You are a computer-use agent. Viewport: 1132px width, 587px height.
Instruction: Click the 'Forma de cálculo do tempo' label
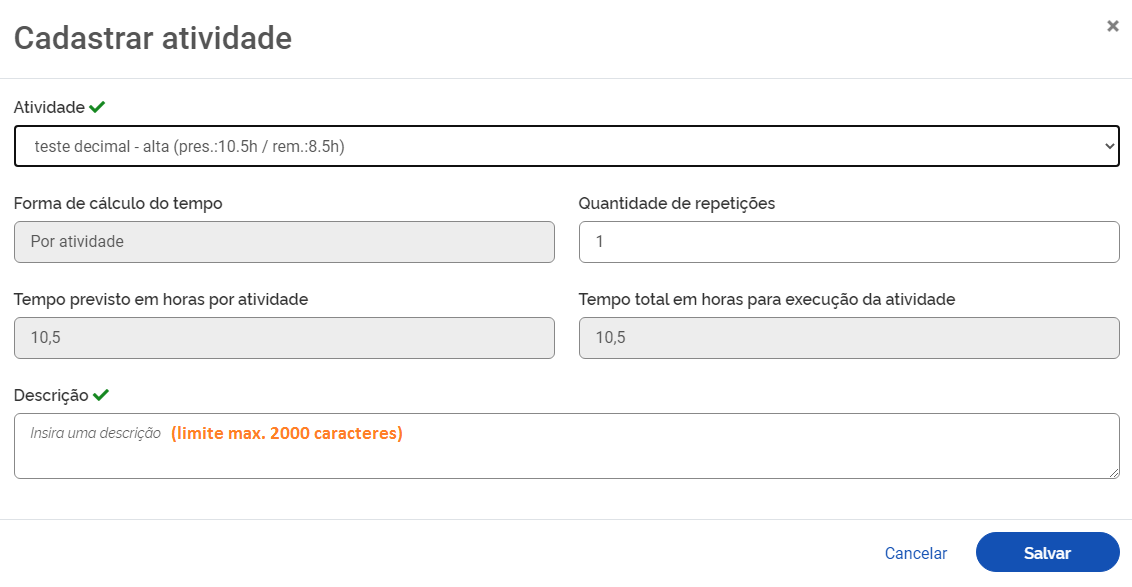tap(118, 203)
